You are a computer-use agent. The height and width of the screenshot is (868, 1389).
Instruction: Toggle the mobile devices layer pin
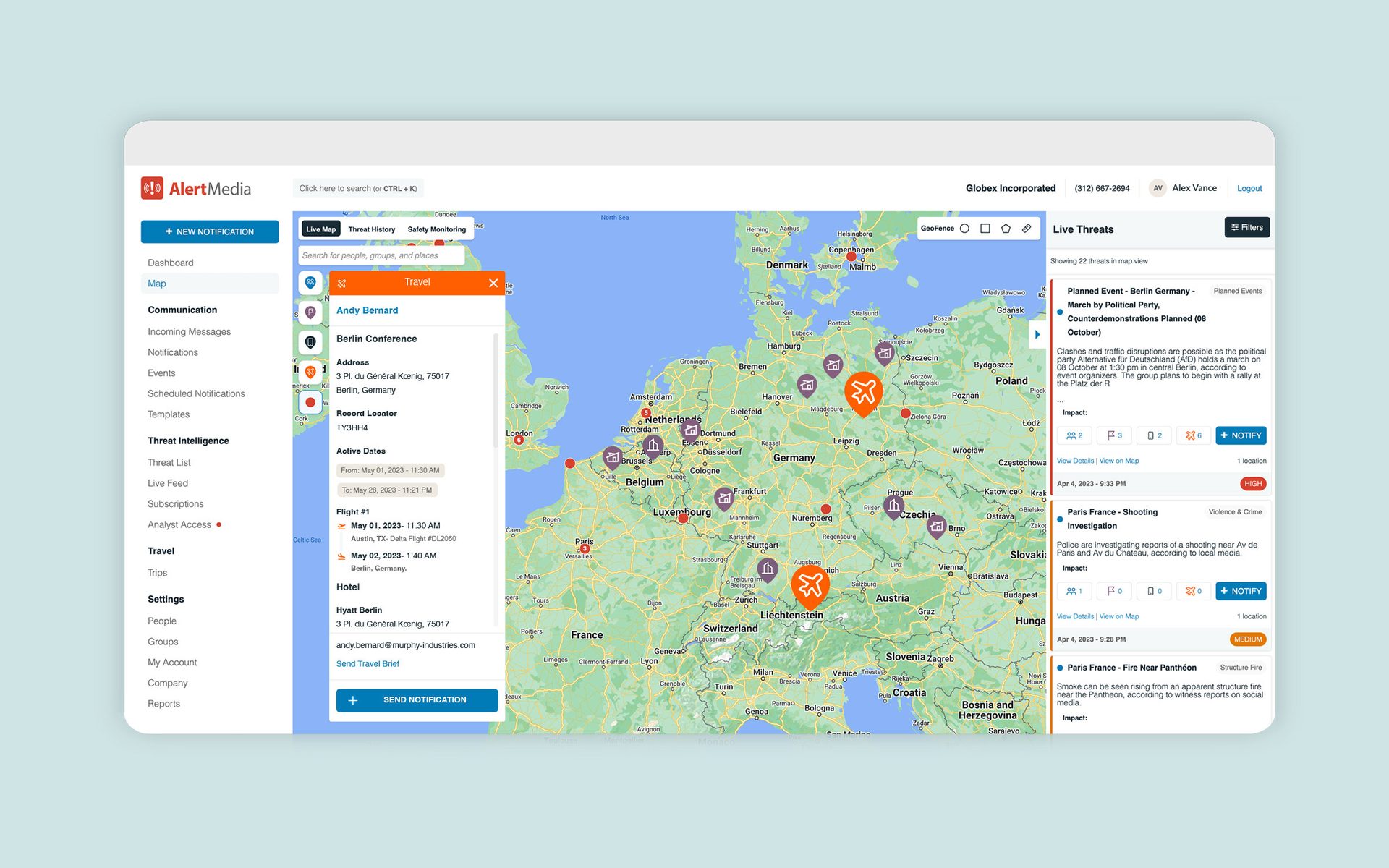point(310,342)
